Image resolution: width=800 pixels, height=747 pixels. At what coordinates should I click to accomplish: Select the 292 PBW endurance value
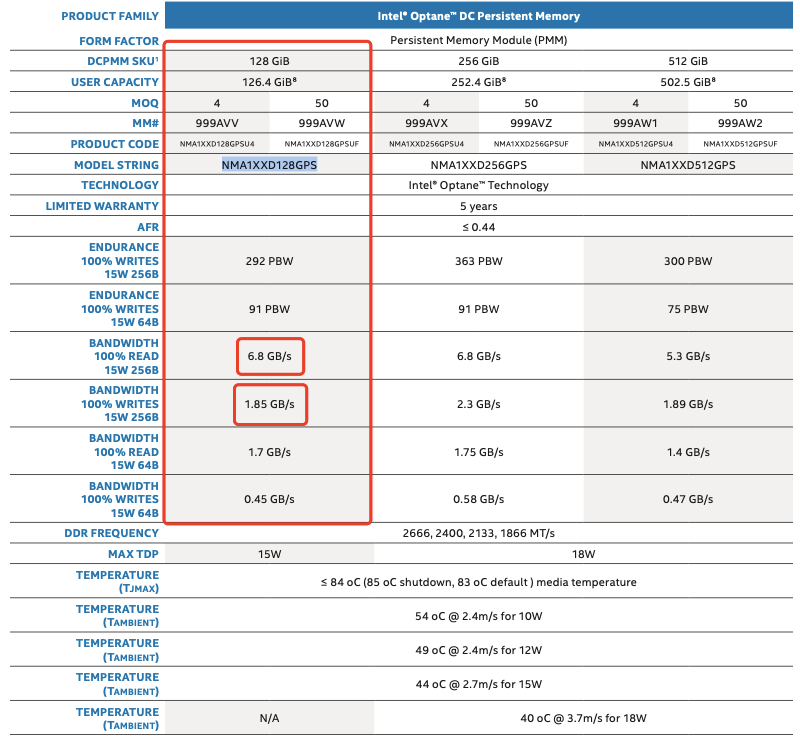269,261
